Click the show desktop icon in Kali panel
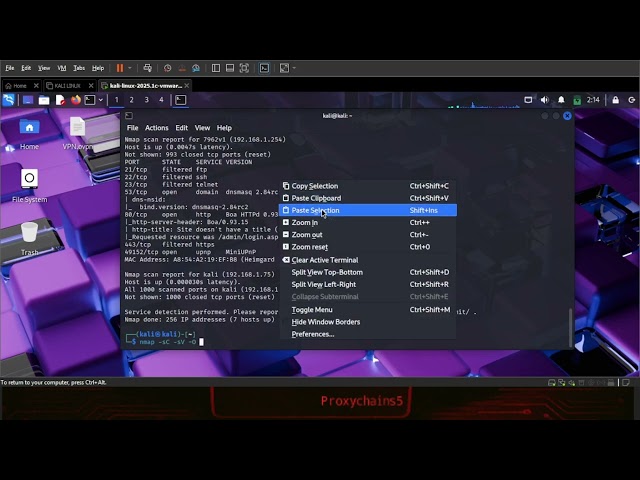The height and width of the screenshot is (480, 640). pyautogui.click(x=28, y=100)
